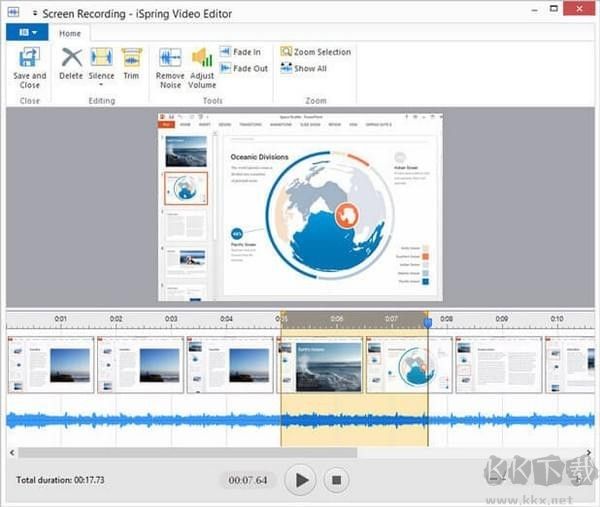Apply Fade In effect
Image resolution: width=600 pixels, height=507 pixels.
pyautogui.click(x=241, y=52)
